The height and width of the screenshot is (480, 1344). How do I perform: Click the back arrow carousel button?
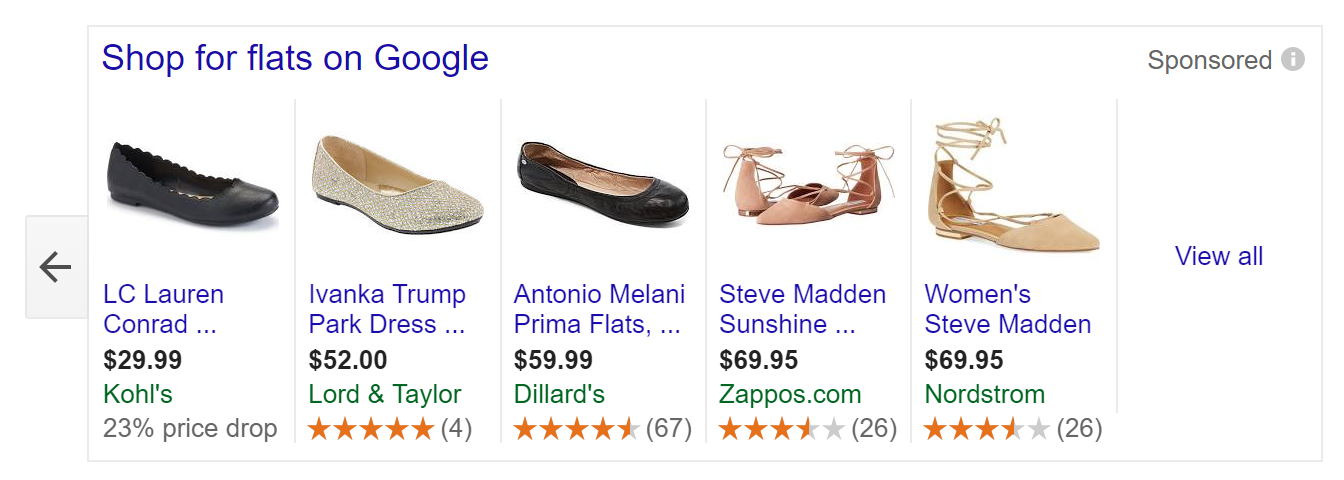click(56, 267)
